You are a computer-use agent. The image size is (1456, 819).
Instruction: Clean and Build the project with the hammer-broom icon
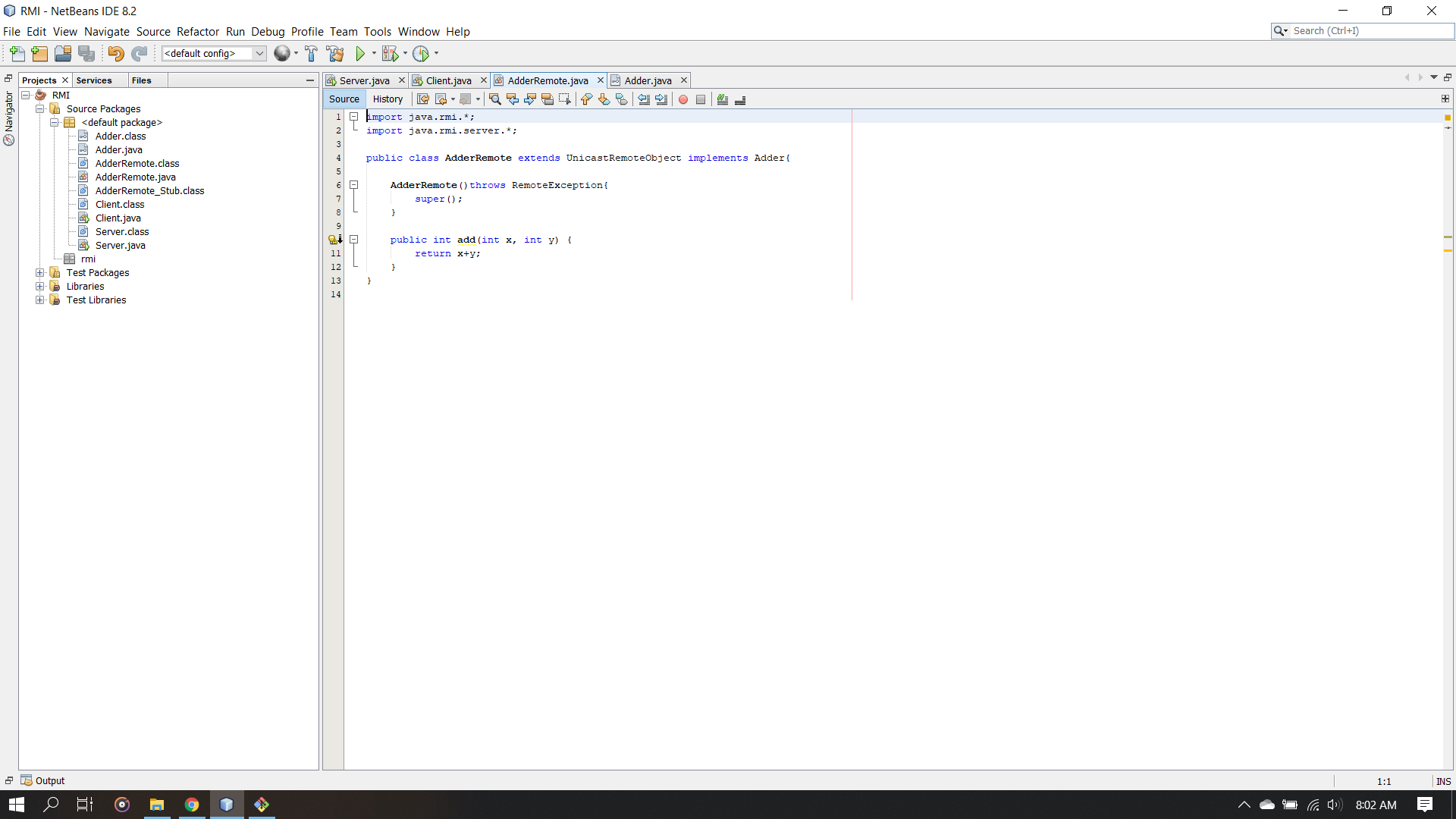tap(334, 53)
